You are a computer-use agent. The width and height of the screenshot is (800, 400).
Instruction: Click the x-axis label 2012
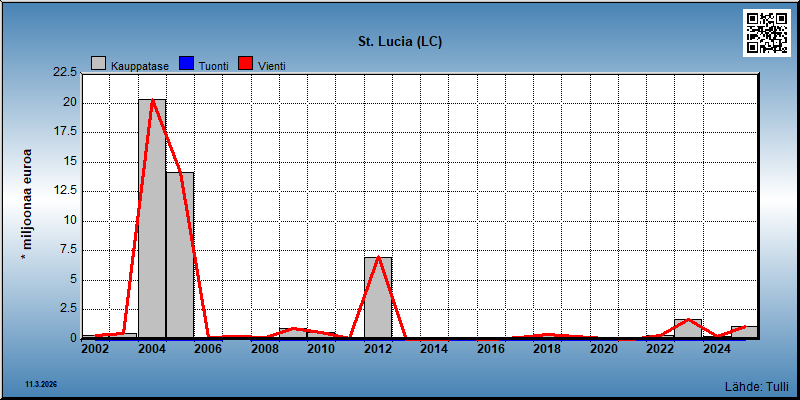(378, 349)
